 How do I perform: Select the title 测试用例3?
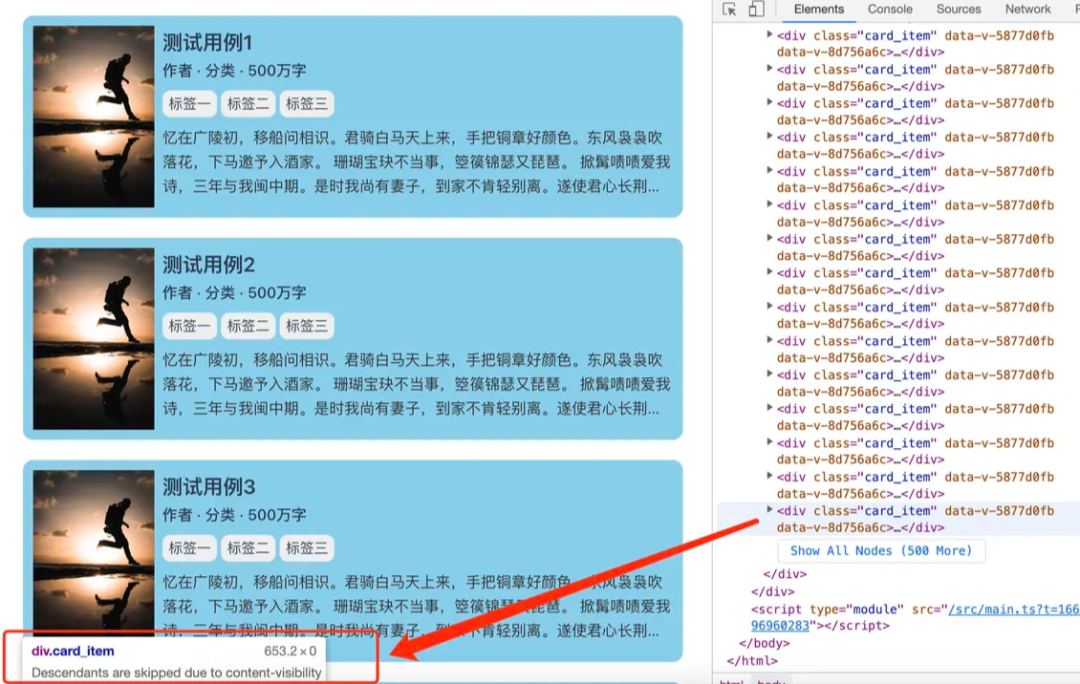pos(209,487)
